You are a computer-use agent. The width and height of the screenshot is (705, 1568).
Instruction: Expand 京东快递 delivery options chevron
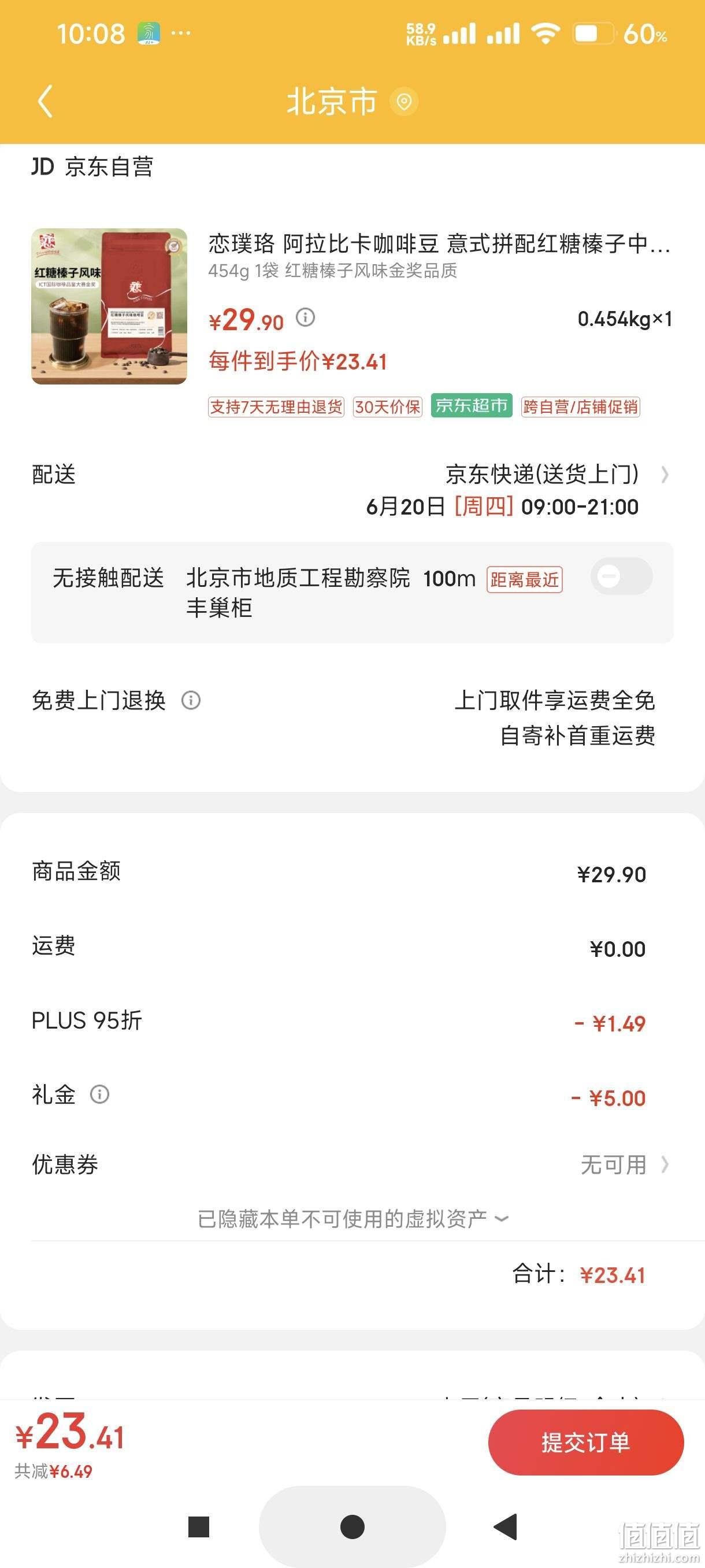[x=665, y=474]
